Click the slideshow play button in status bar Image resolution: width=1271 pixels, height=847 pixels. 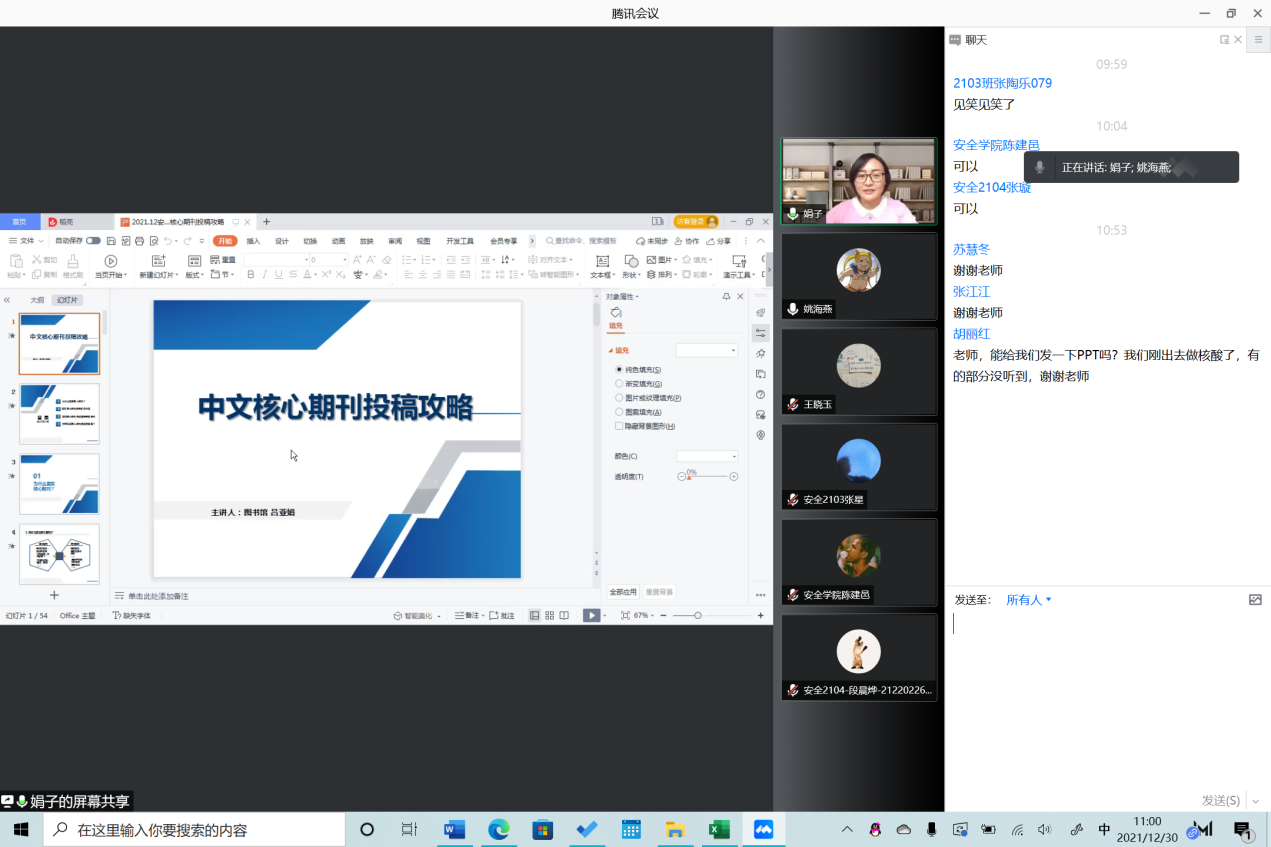tap(592, 615)
